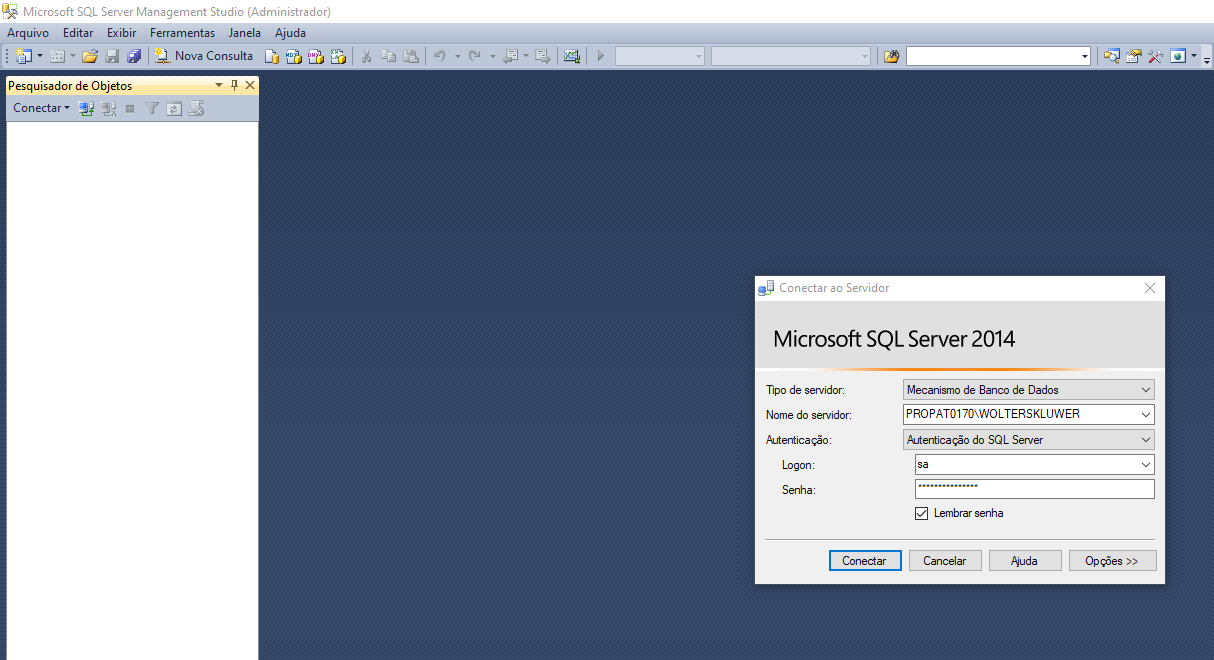Click the Navigate Backward icon
This screenshot has height=660, width=1214.
510,56
